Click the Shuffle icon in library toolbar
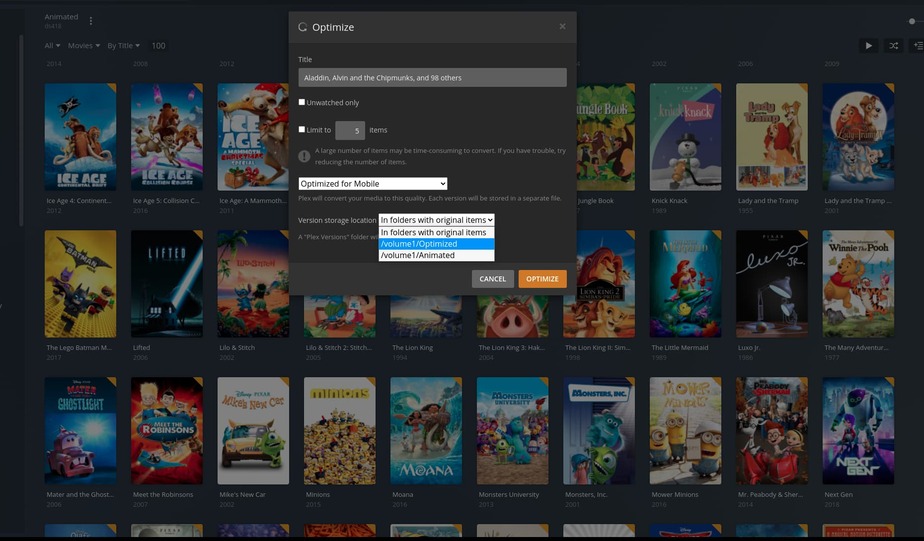 [x=893, y=45]
